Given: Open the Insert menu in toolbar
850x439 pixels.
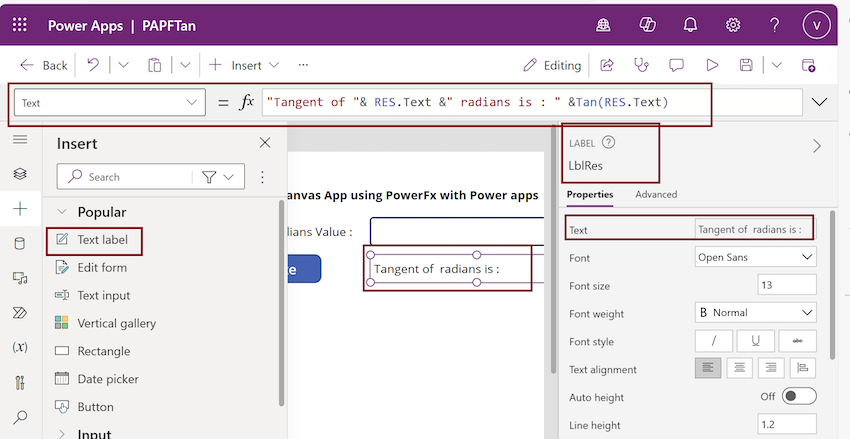Looking at the screenshot, I should [x=244, y=65].
